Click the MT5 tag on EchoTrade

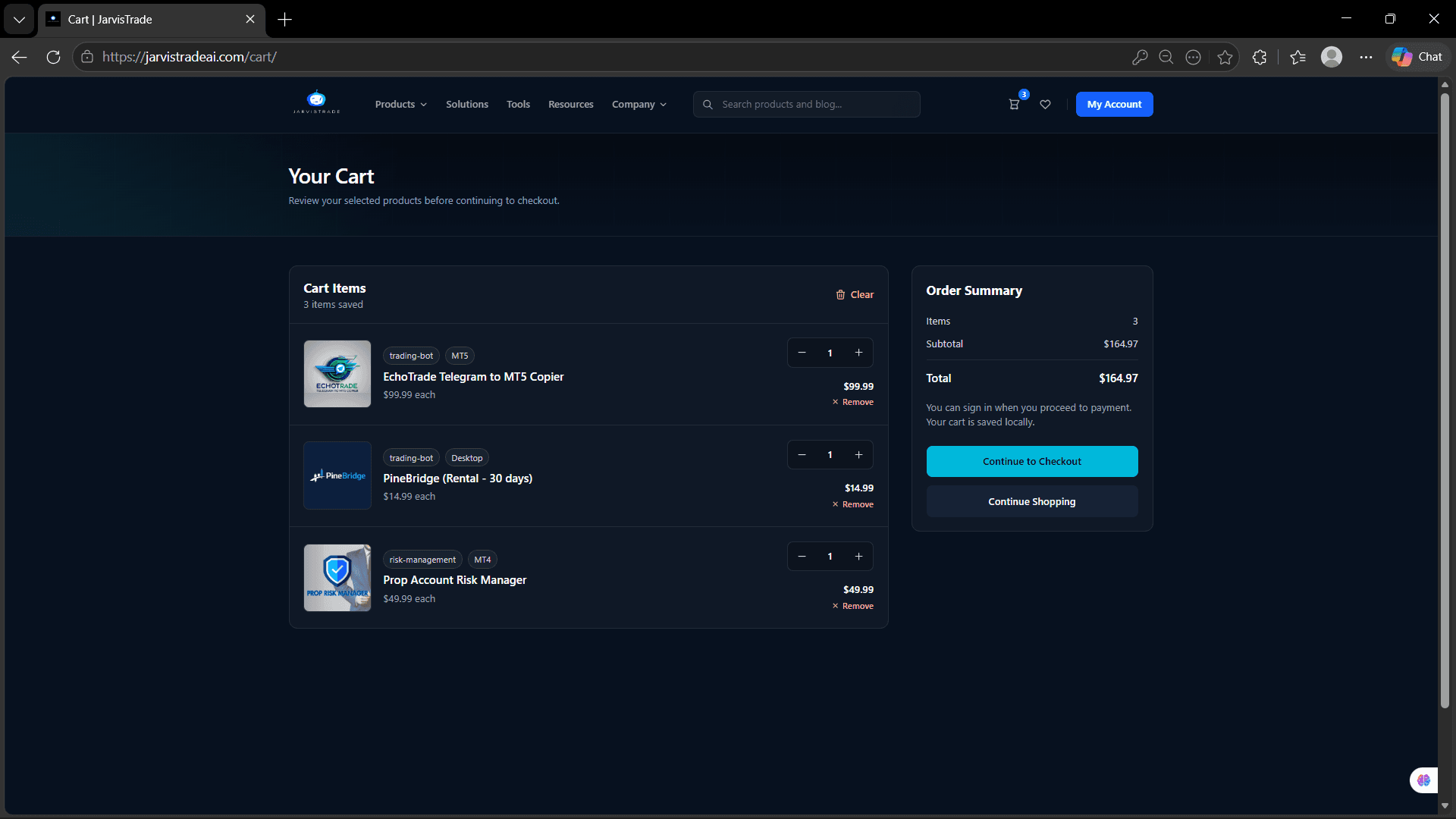(x=460, y=356)
